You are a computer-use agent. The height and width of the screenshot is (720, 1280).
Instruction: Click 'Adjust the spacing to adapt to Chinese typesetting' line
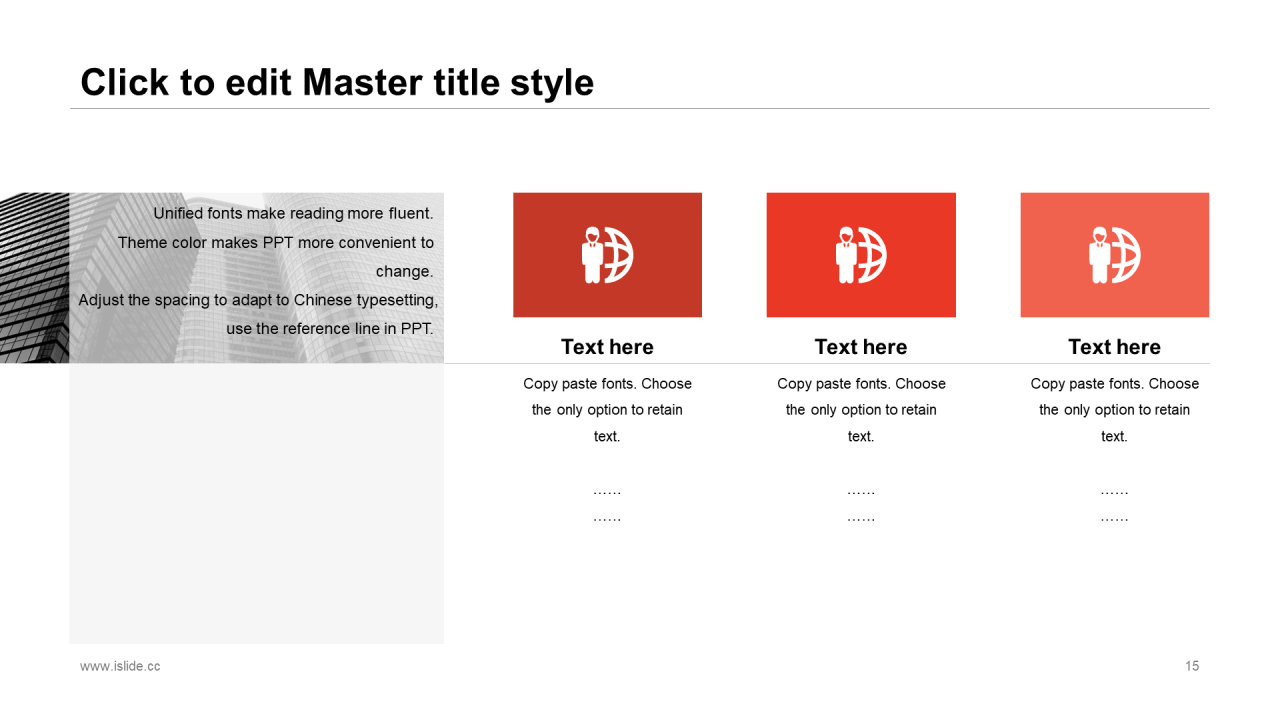click(258, 300)
